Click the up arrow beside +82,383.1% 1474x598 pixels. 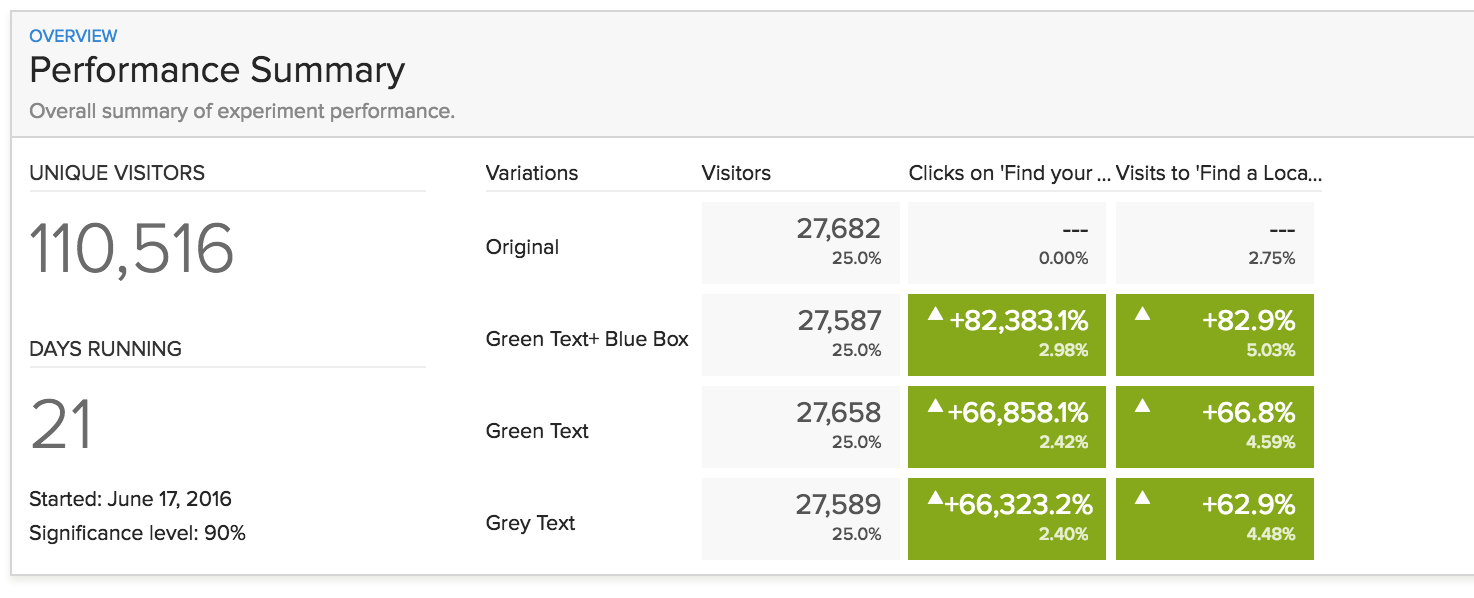[935, 314]
